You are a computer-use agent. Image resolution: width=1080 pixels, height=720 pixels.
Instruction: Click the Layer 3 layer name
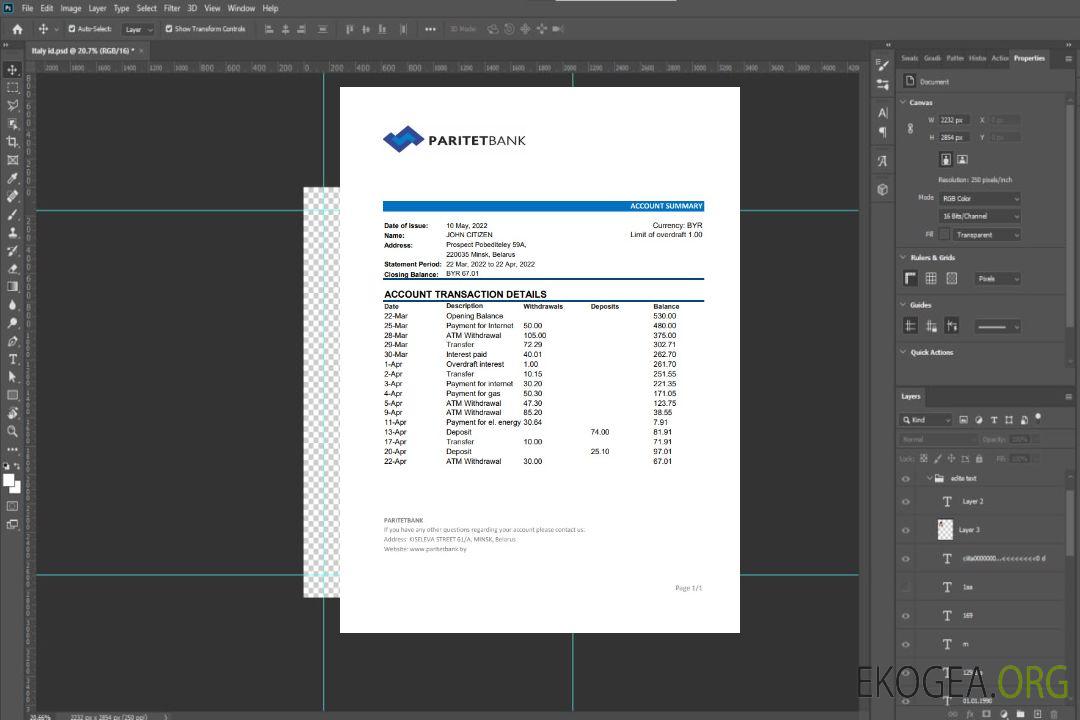[969, 530]
